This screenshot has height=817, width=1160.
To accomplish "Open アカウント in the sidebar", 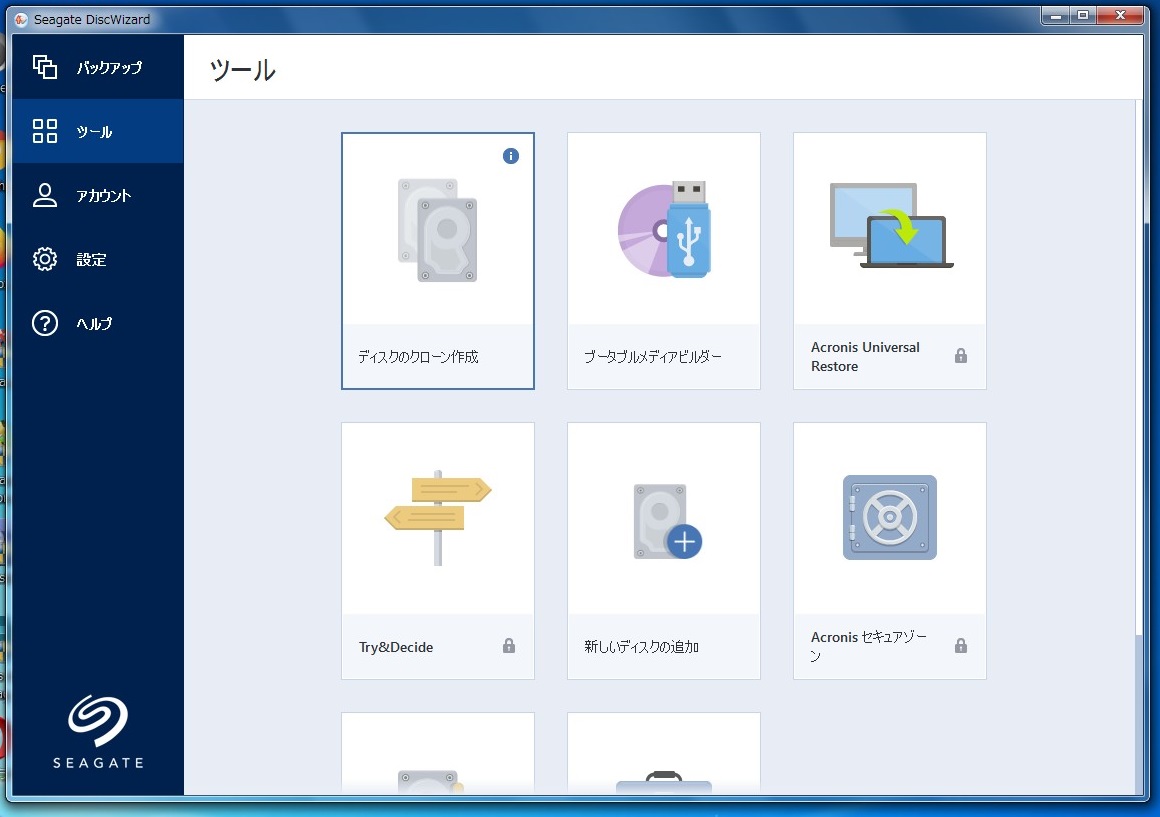I will pyautogui.click(x=98, y=195).
